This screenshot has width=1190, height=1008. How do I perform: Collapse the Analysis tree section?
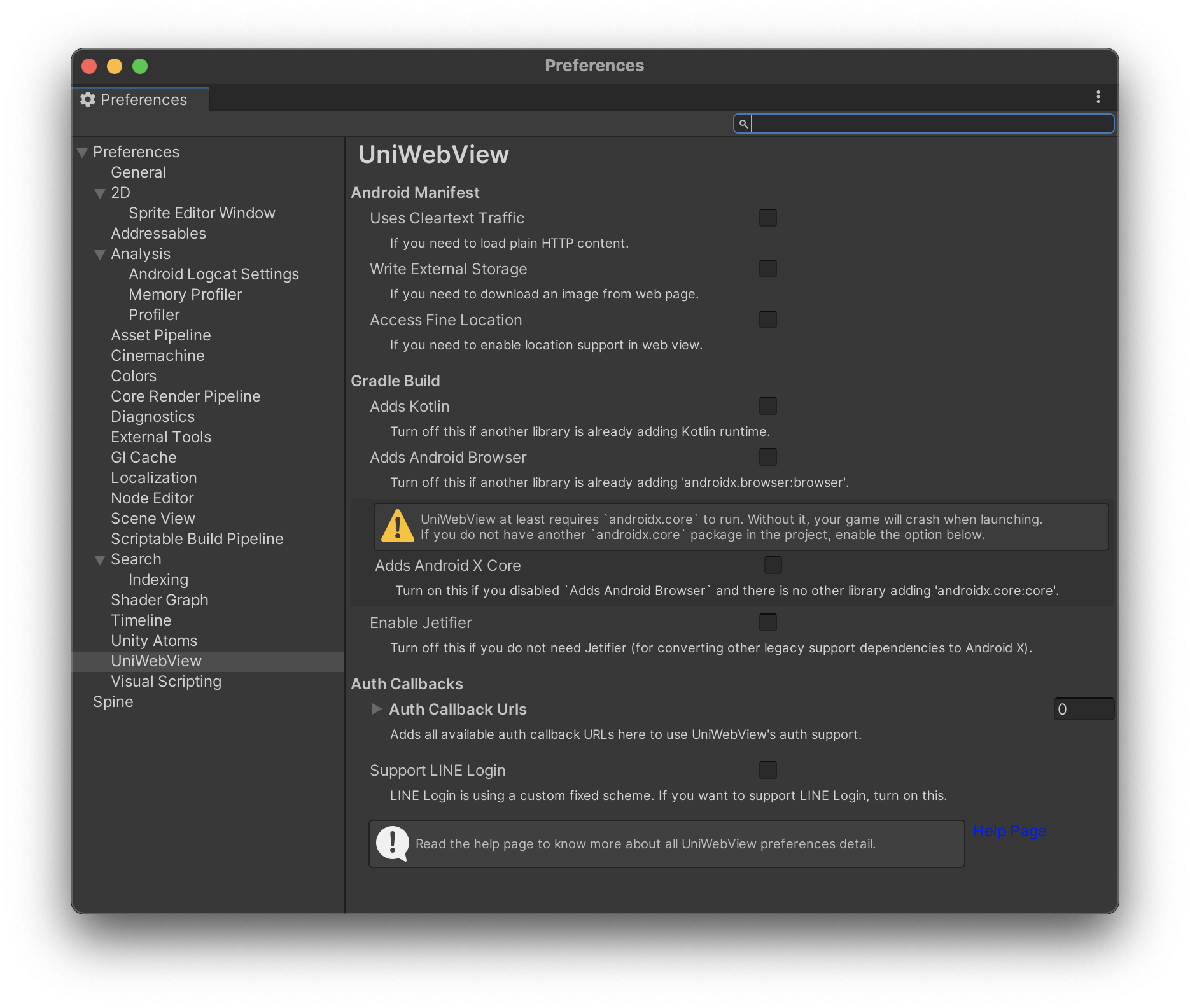[x=100, y=255]
